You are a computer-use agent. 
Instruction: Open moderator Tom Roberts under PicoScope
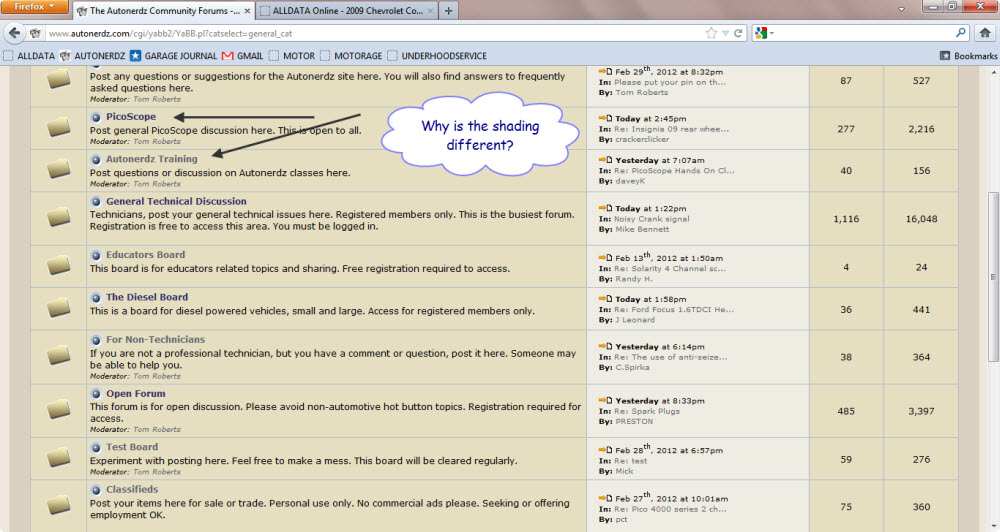coord(157,142)
